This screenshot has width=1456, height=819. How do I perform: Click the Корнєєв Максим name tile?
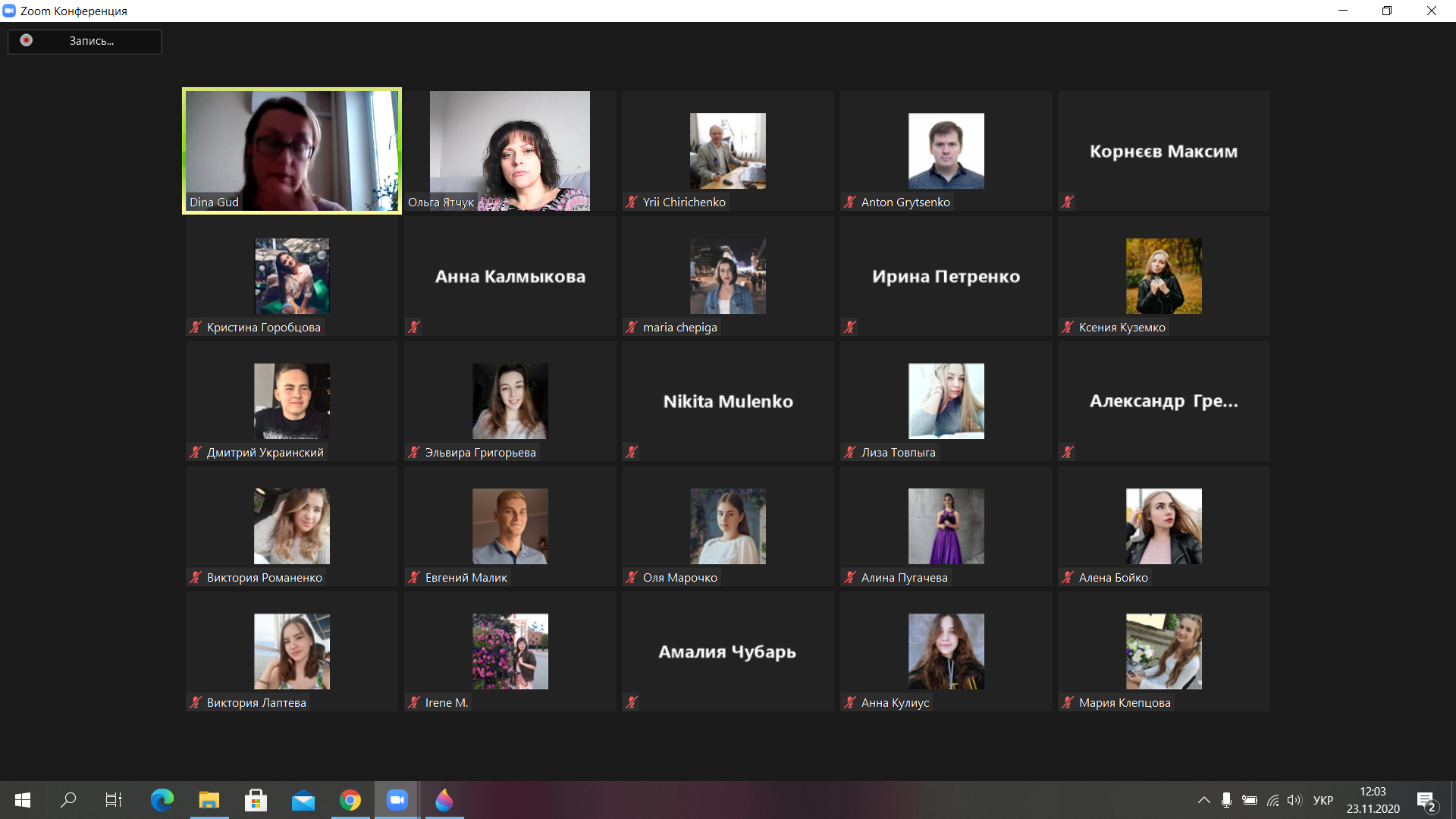pyautogui.click(x=1163, y=151)
